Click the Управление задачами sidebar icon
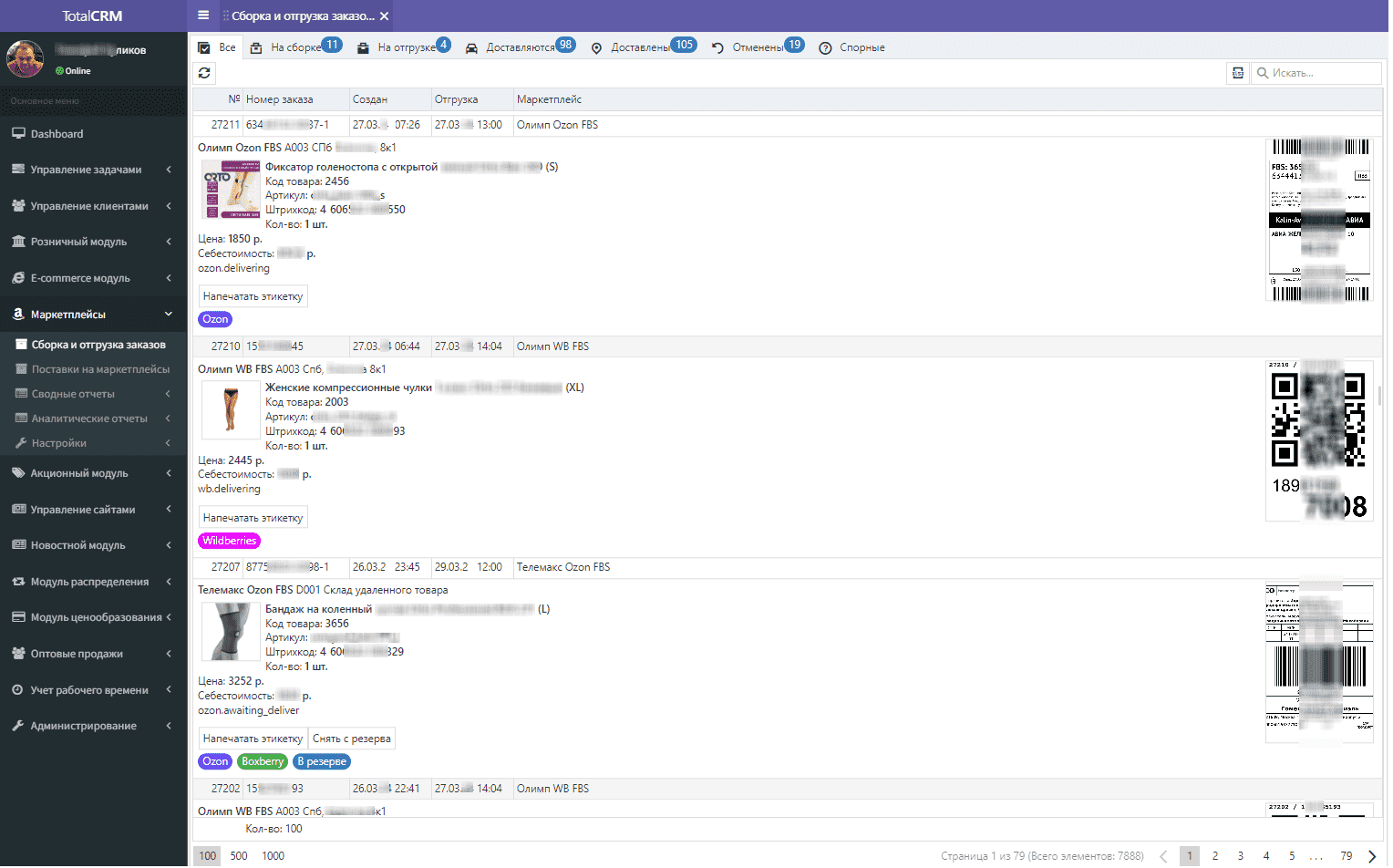Viewport: 1393px width, 868px height. point(18,170)
